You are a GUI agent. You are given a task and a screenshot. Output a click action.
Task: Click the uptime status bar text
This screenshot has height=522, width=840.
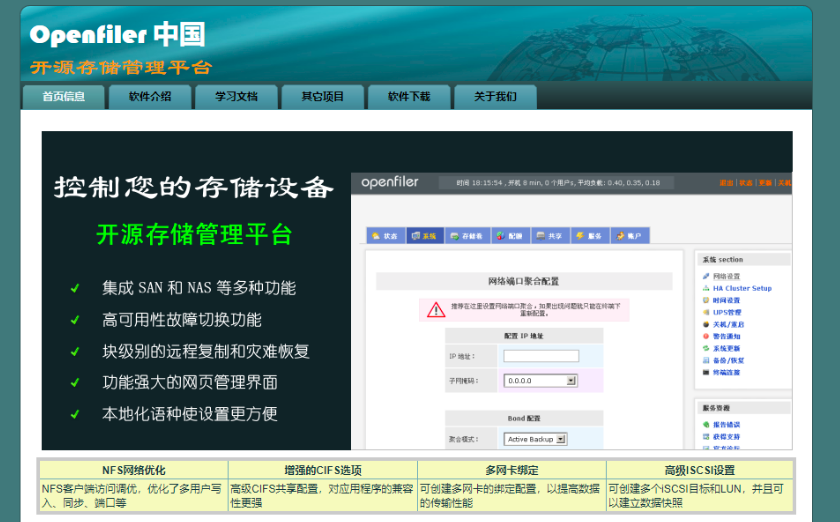click(558, 183)
